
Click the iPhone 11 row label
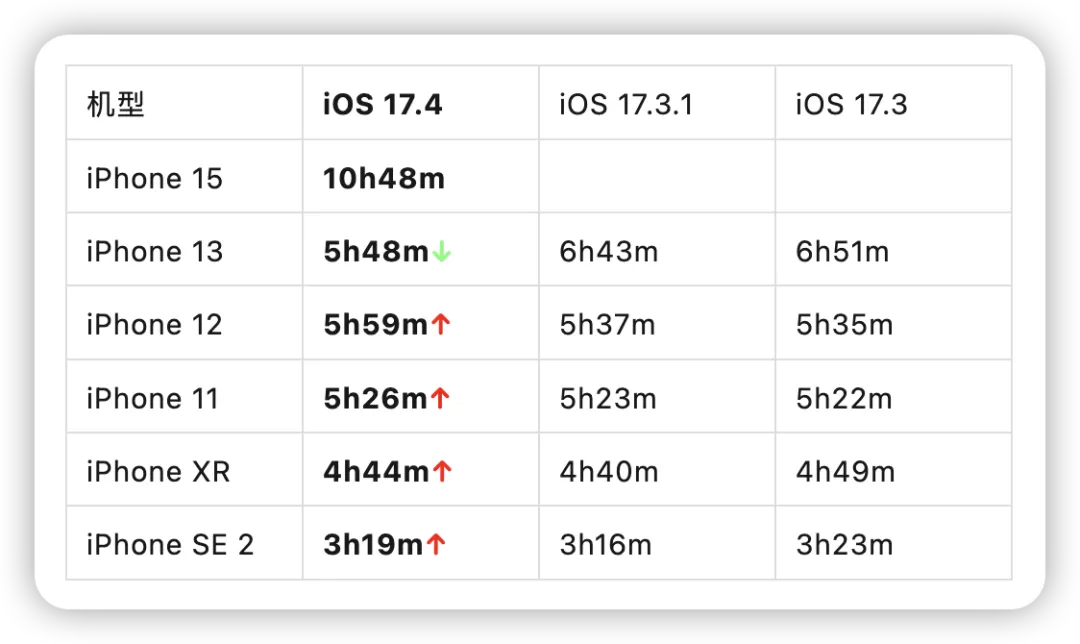[x=152, y=398]
